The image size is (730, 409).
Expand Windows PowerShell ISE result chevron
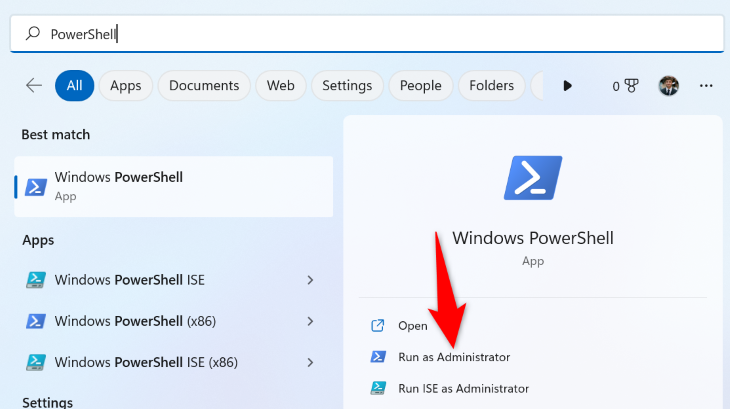pyautogui.click(x=310, y=280)
